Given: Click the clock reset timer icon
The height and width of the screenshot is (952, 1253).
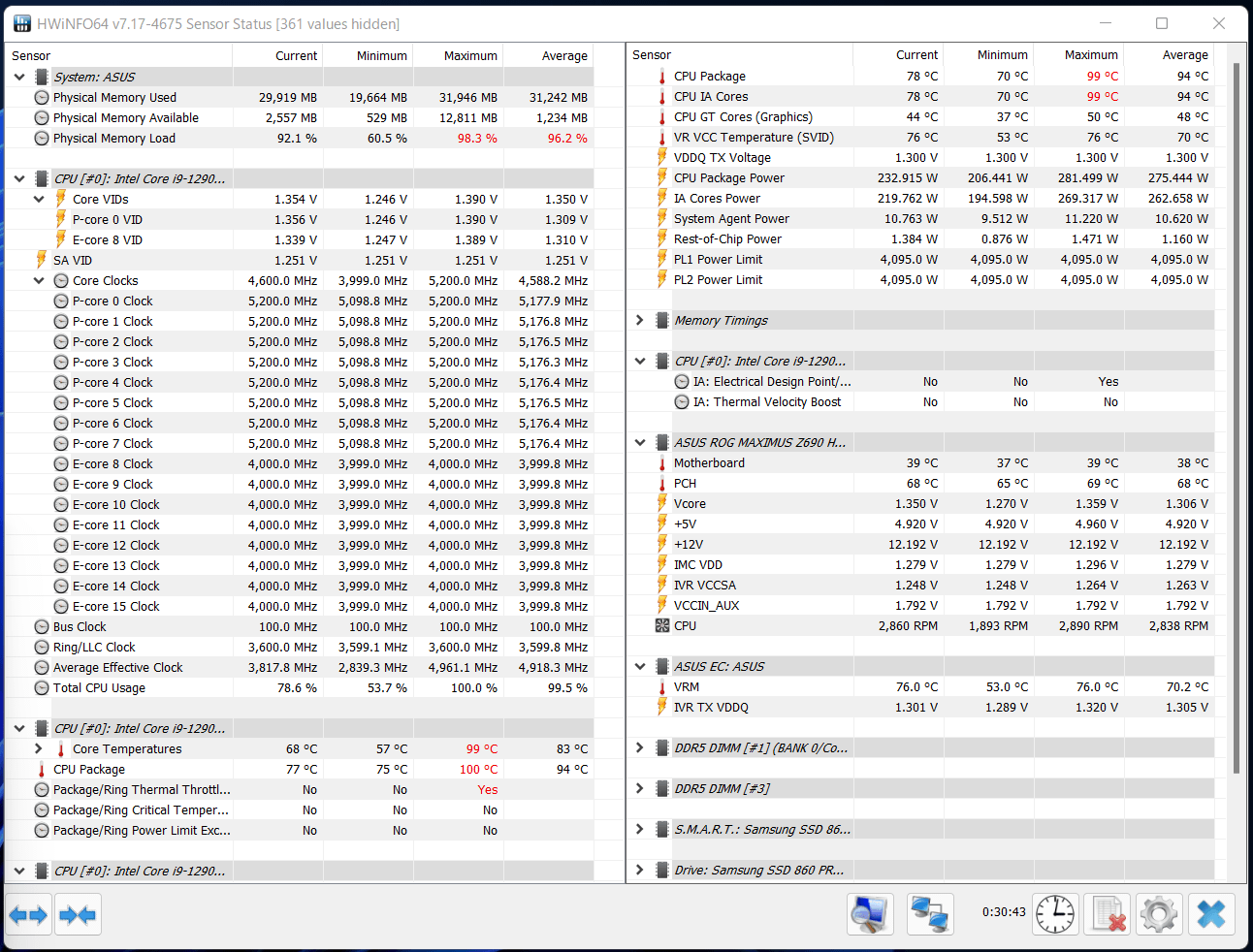Looking at the screenshot, I should click(x=1055, y=914).
